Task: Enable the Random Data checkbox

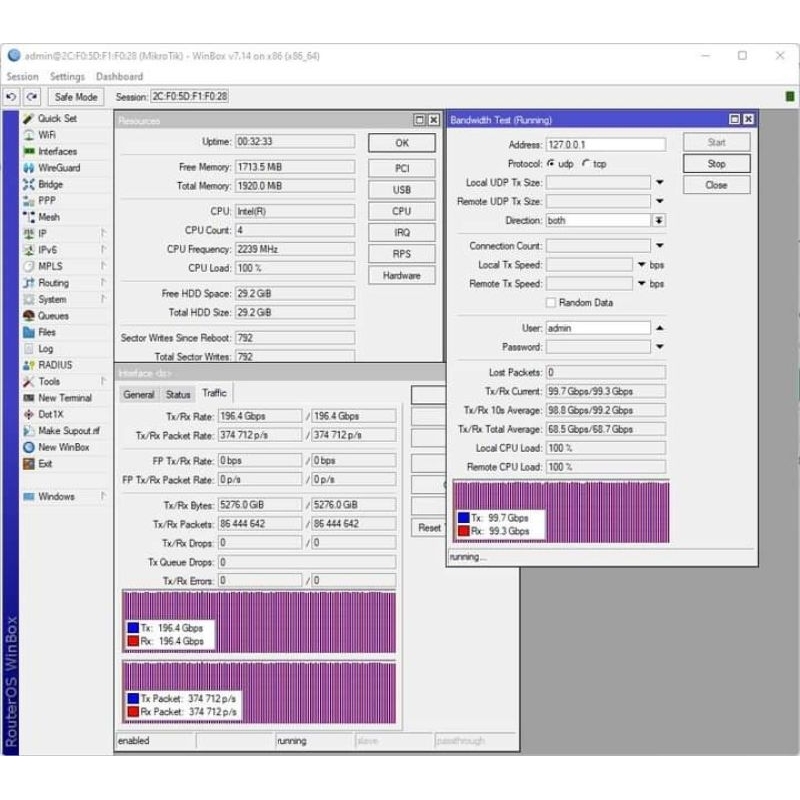Action: pyautogui.click(x=551, y=303)
